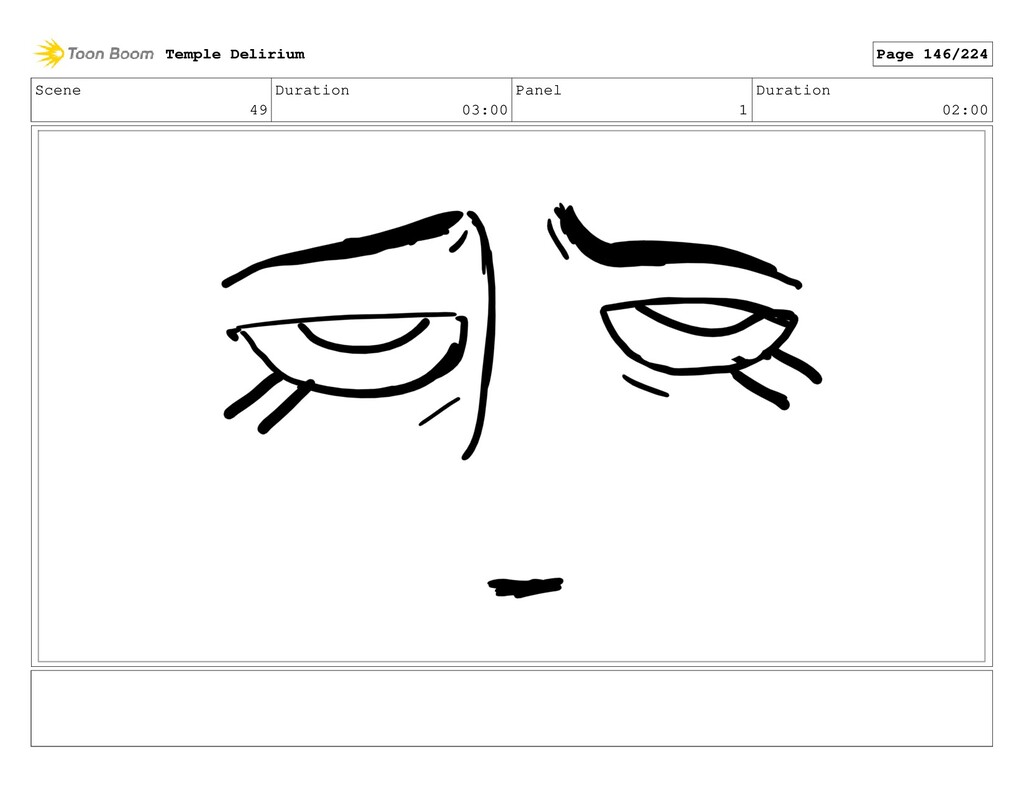Click the 'Panel' header label
Viewport: 1024px width, 793px height.
coord(538,90)
